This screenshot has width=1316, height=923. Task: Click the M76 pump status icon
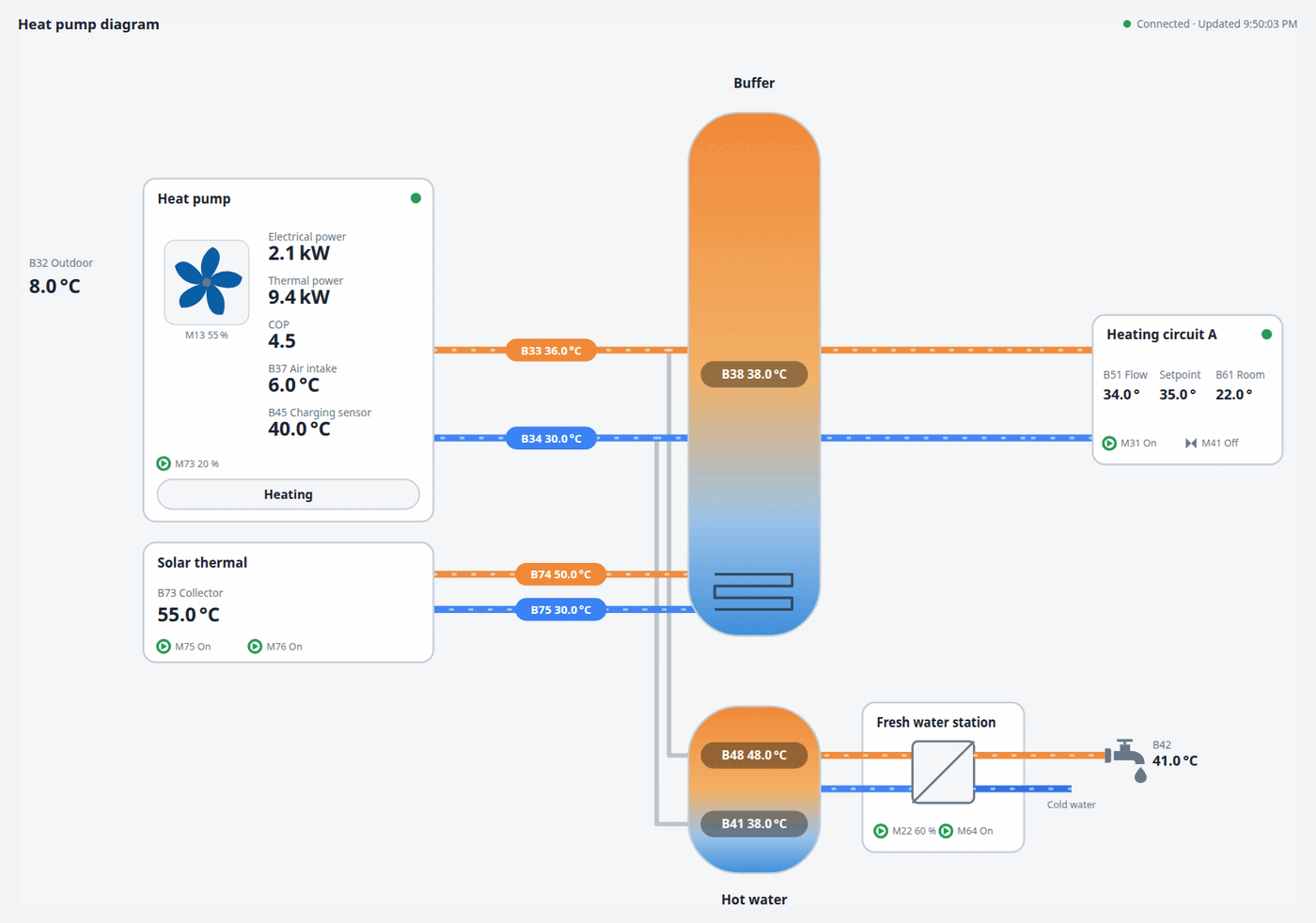[x=255, y=647]
